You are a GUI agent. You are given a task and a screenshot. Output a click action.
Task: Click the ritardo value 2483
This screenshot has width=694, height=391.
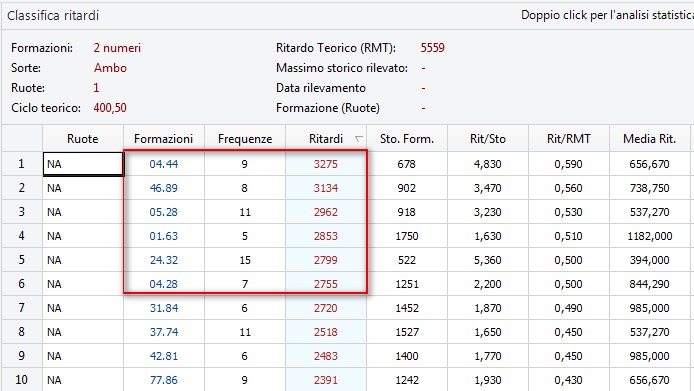point(326,356)
